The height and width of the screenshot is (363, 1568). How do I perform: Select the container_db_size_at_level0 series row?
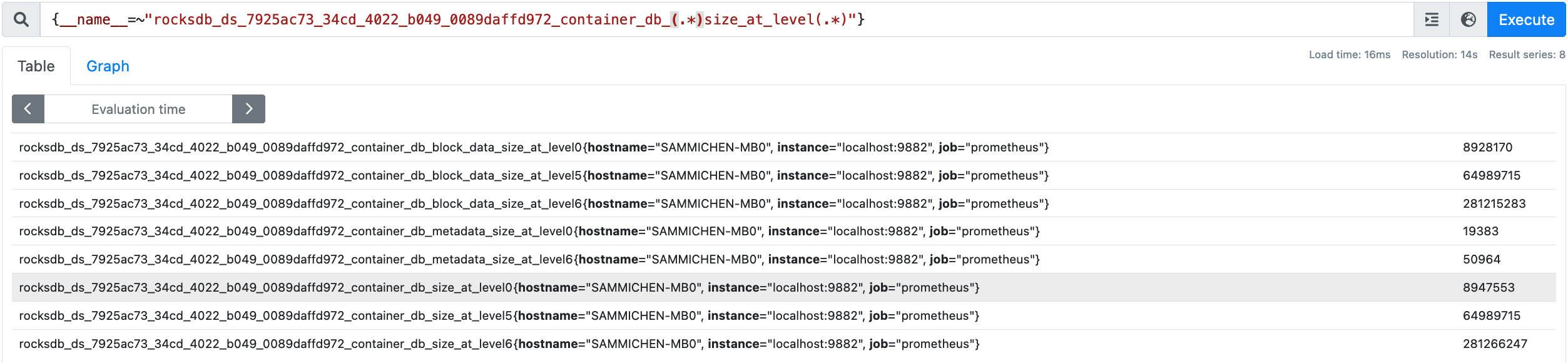tap(783, 287)
